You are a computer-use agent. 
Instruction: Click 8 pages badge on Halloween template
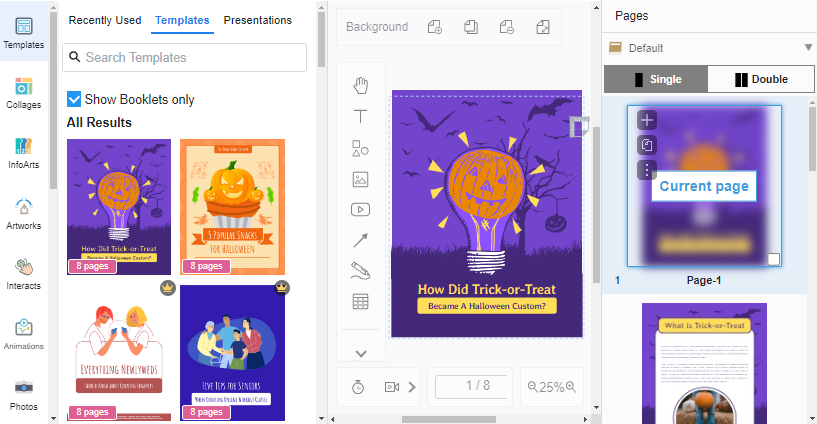[92, 266]
